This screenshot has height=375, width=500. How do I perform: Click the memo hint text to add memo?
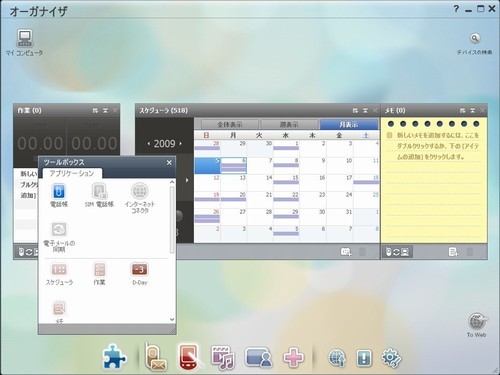click(438, 146)
